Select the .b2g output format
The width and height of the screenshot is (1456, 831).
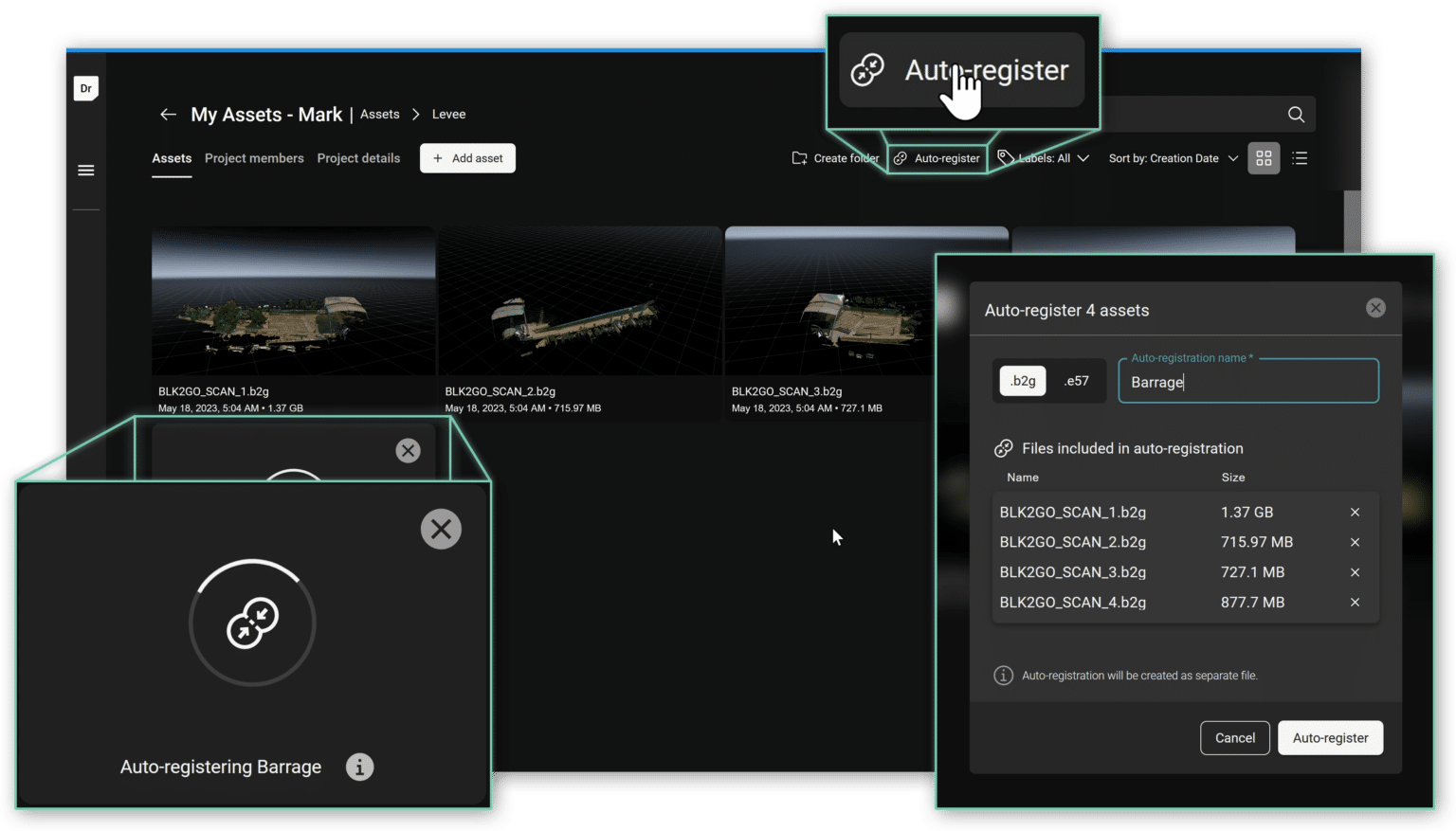(x=1021, y=380)
